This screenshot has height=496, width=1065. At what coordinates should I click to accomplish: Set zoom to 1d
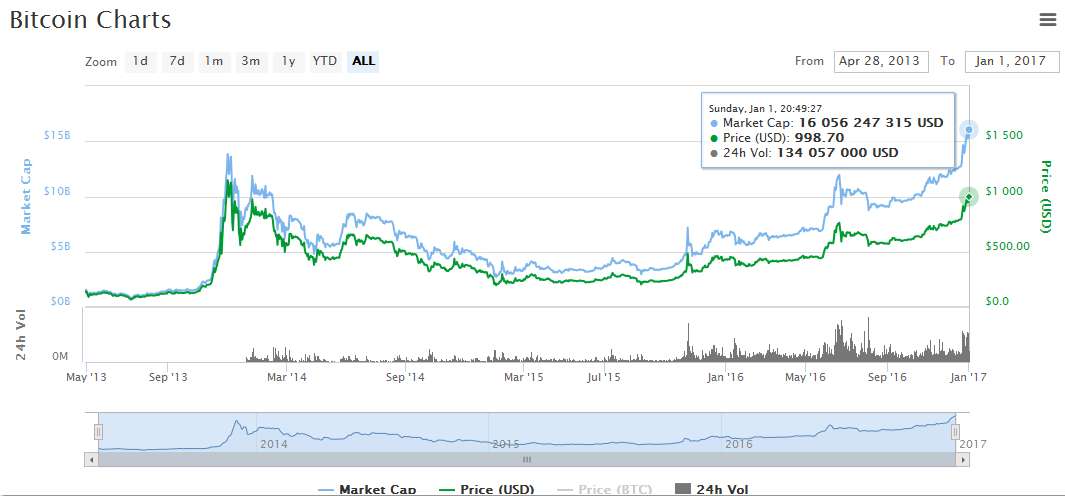[141, 61]
